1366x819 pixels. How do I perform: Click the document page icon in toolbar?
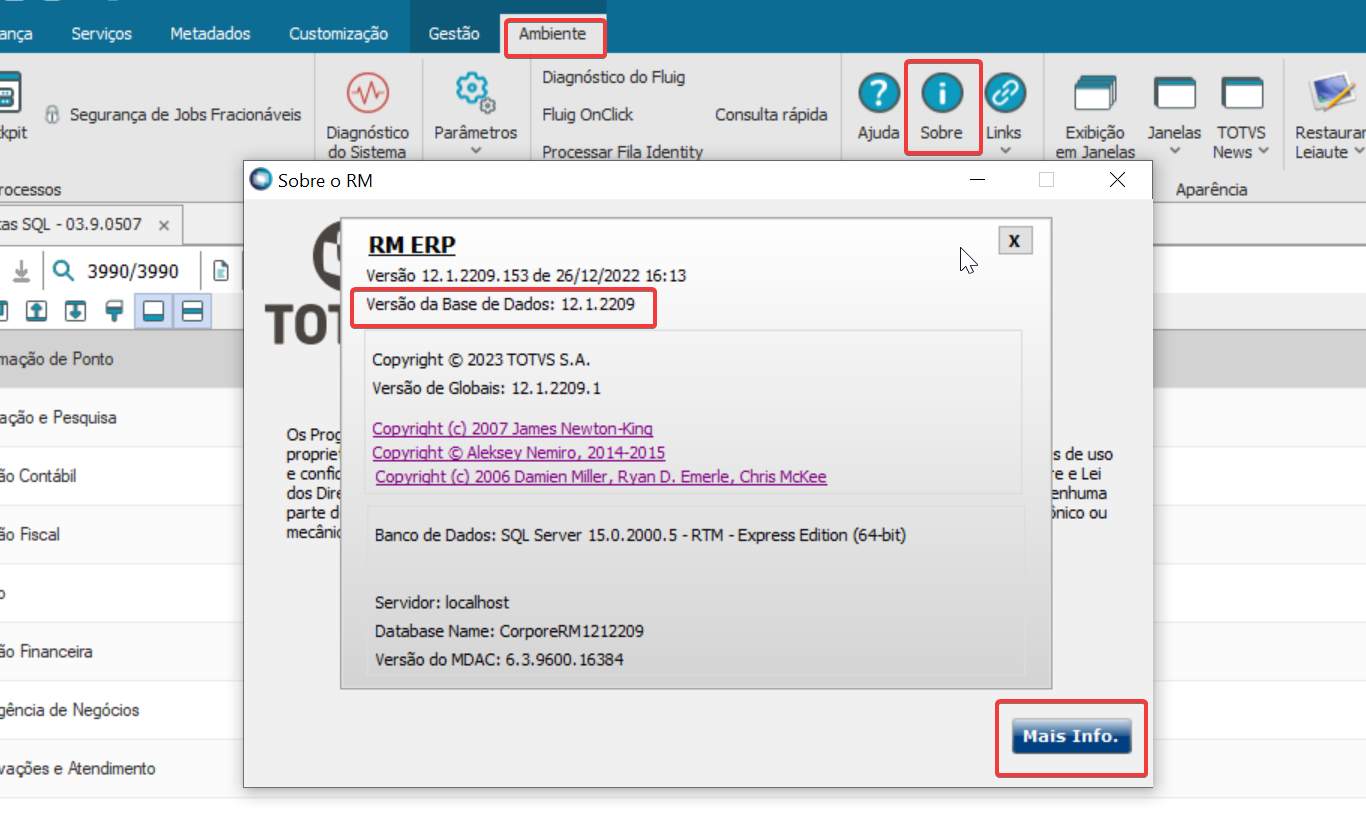(221, 271)
